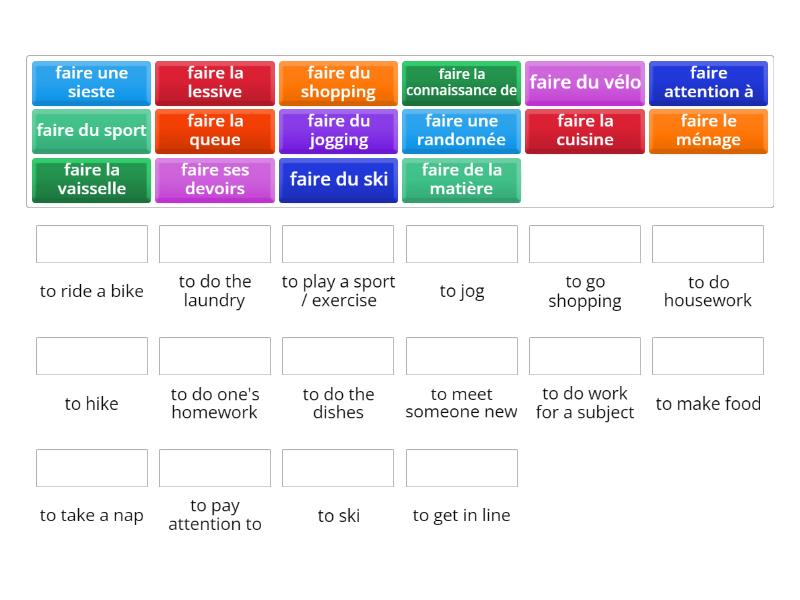
Task: Click the answer box above "to ride a bike"
Action: 91,243
